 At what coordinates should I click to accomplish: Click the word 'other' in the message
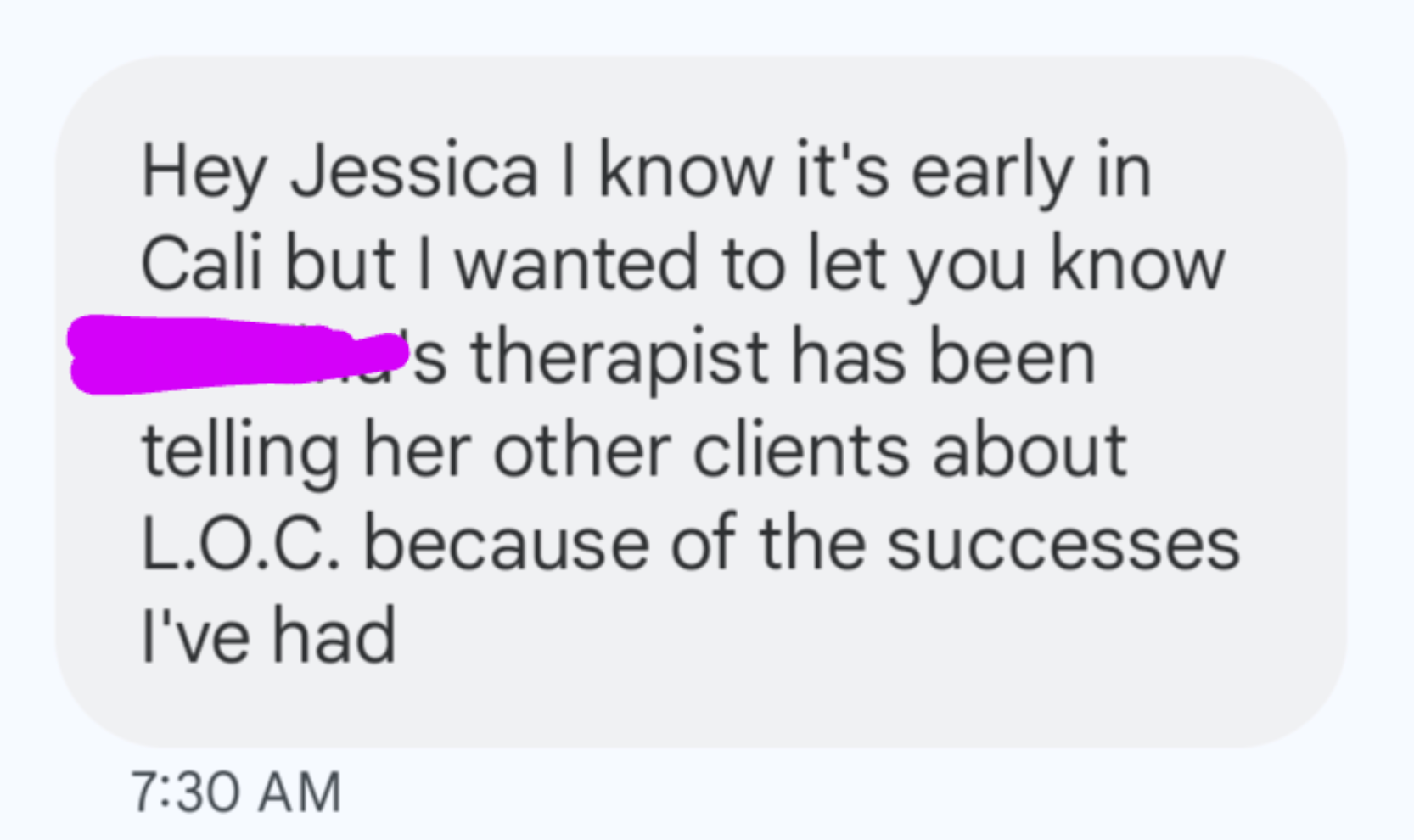581,450
